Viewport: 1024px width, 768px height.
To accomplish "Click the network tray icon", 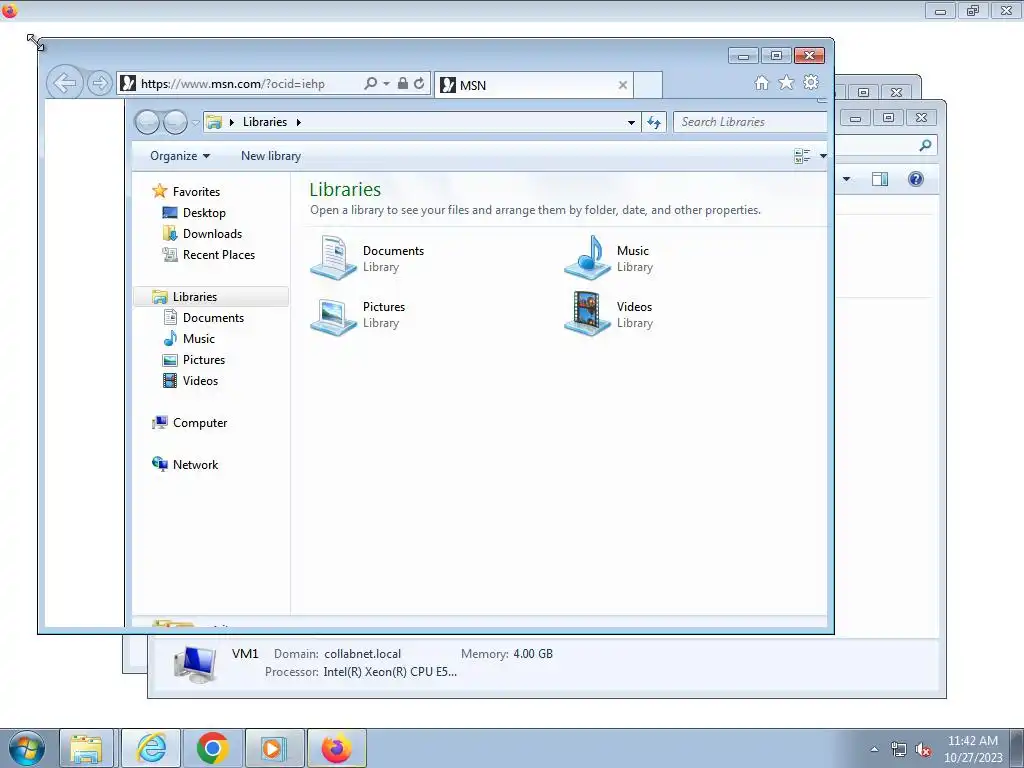I will coord(899,750).
